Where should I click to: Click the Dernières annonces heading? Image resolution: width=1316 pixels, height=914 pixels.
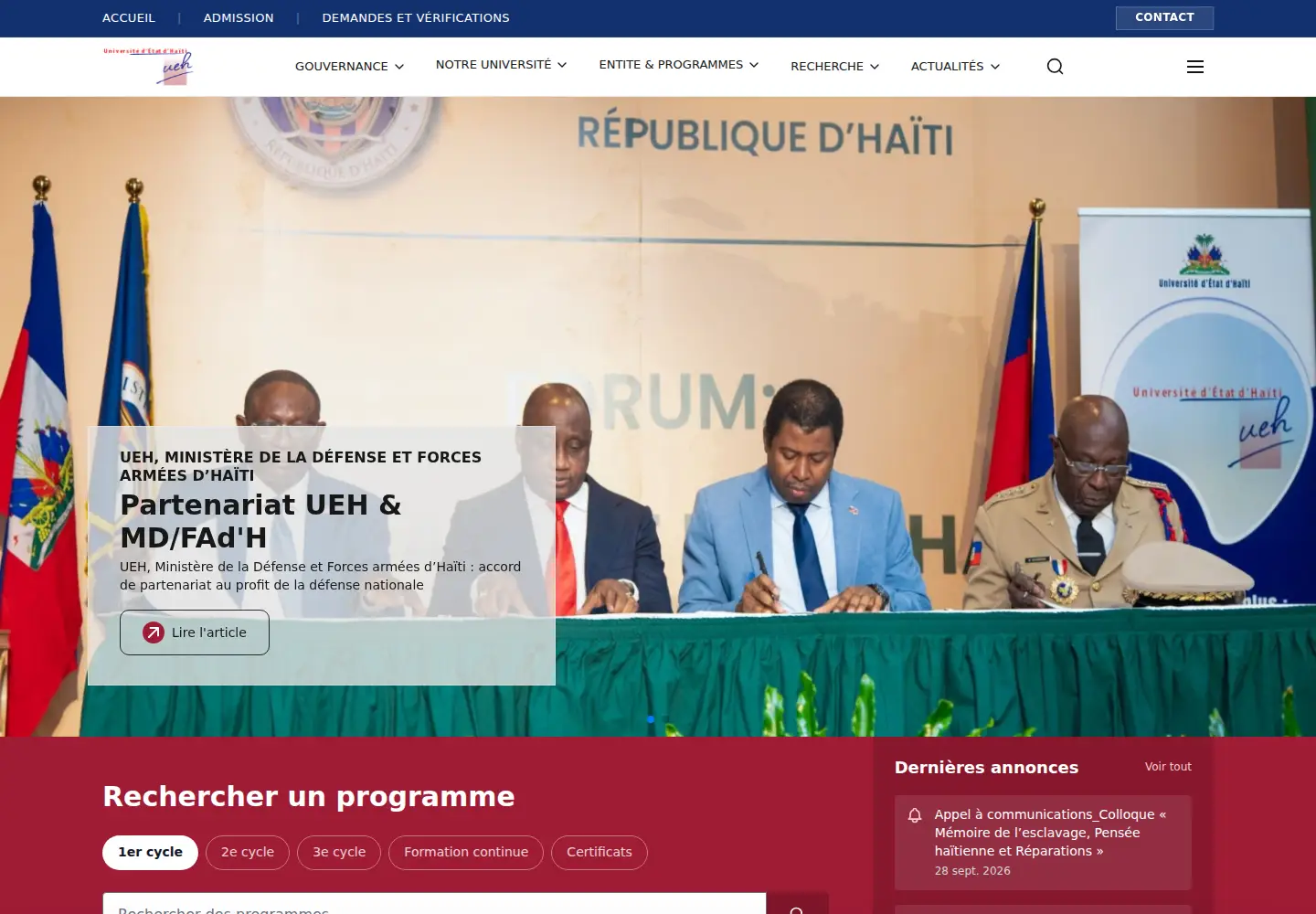tap(986, 768)
